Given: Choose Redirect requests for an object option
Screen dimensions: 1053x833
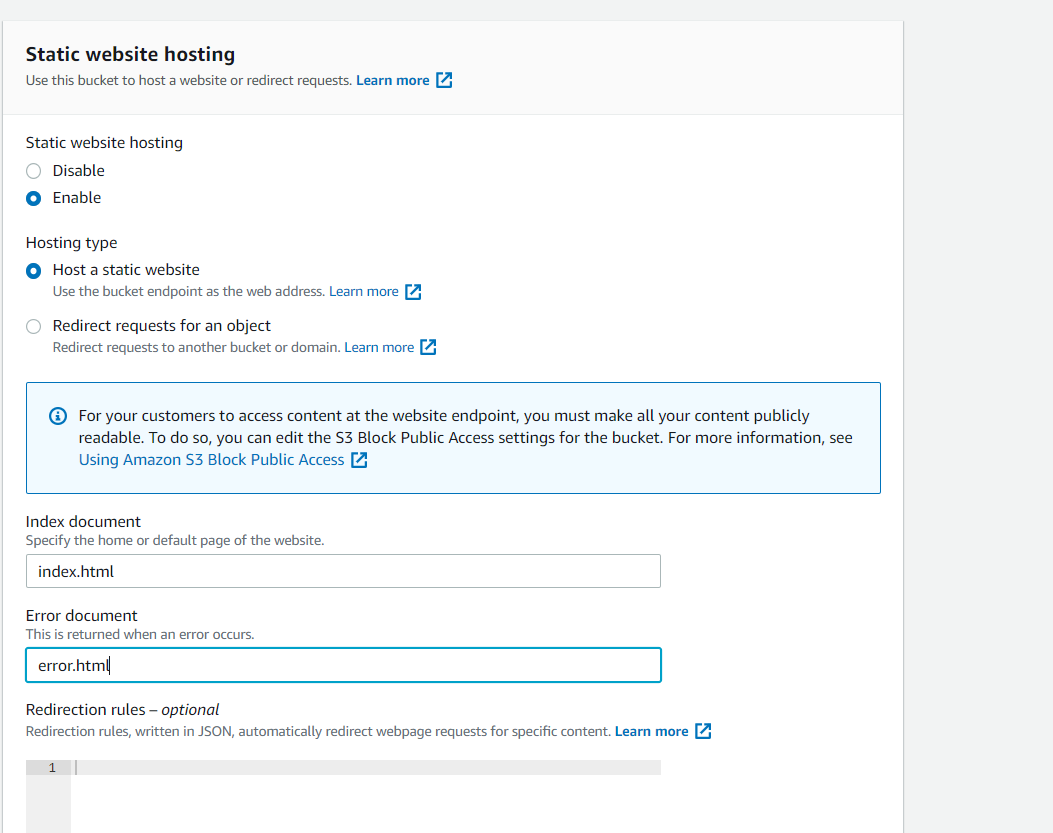Looking at the screenshot, I should [x=34, y=326].
